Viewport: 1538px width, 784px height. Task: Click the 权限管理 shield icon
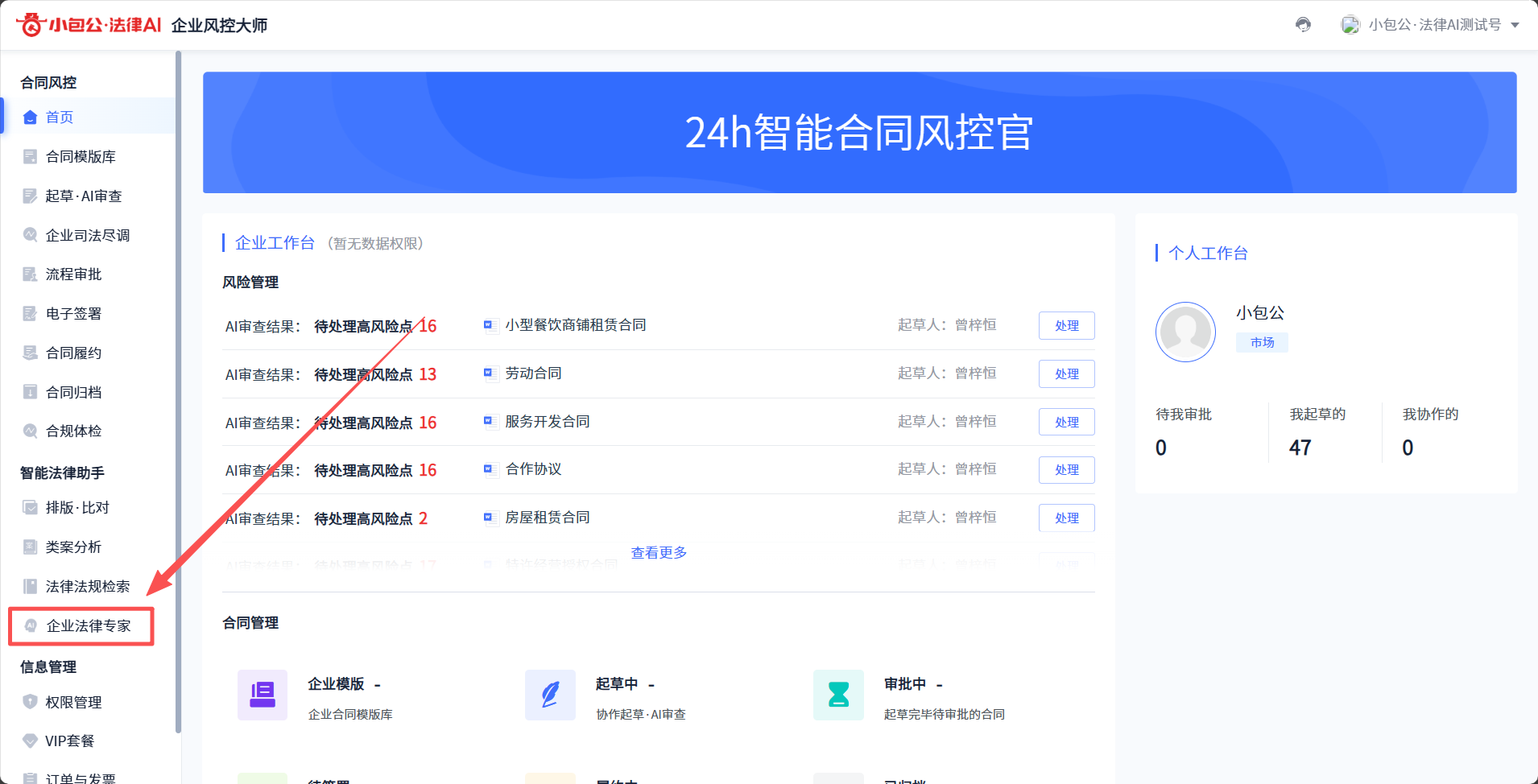(30, 702)
